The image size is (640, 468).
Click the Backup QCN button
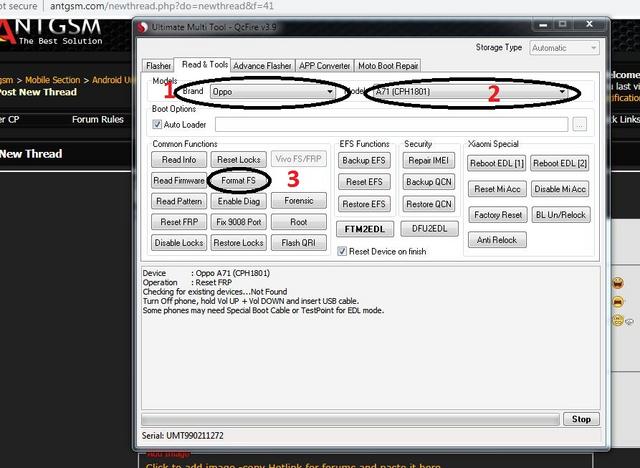(x=429, y=182)
